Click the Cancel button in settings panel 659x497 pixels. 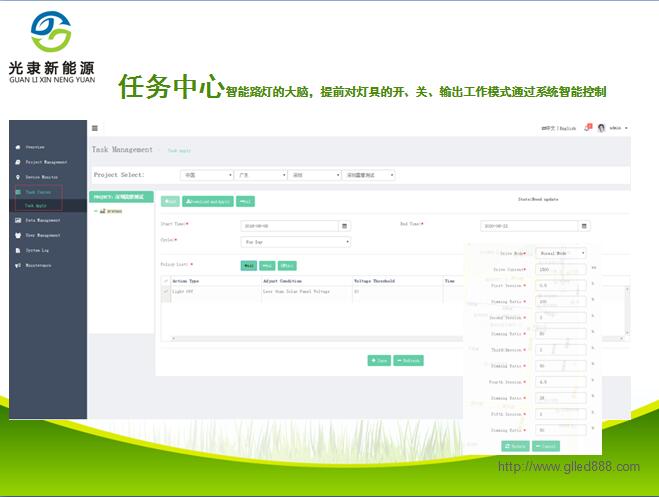click(x=546, y=446)
